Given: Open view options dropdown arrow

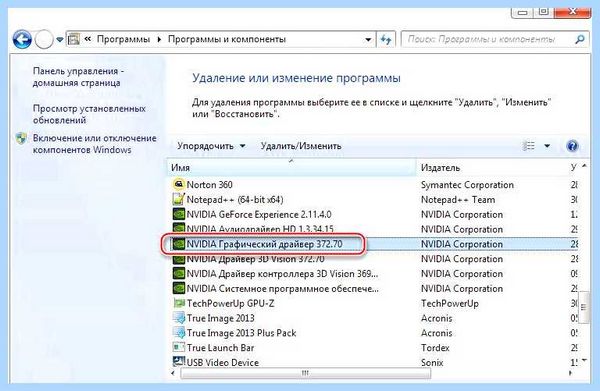Looking at the screenshot, I should point(547,146).
